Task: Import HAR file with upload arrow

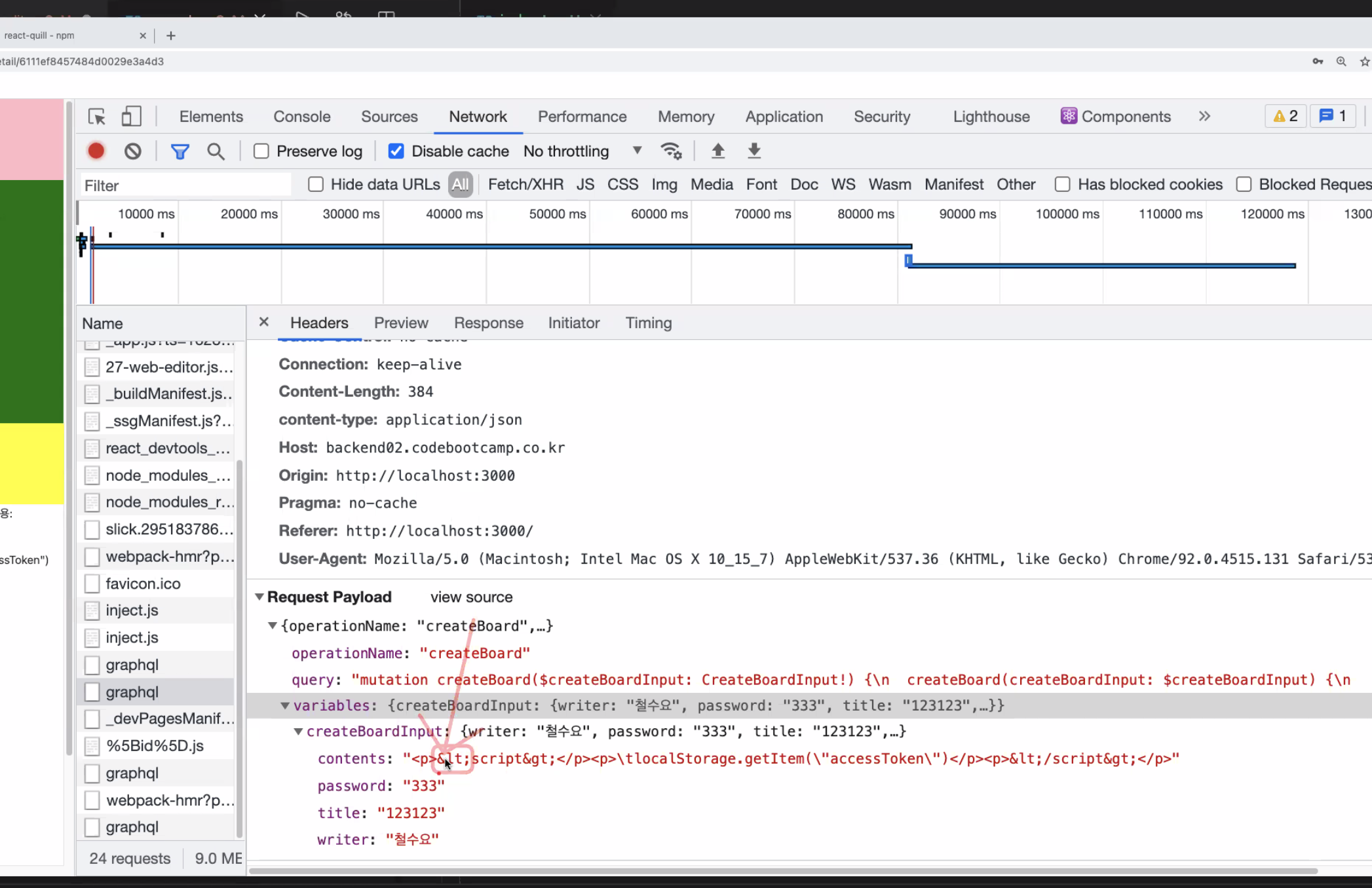Action: (x=718, y=151)
